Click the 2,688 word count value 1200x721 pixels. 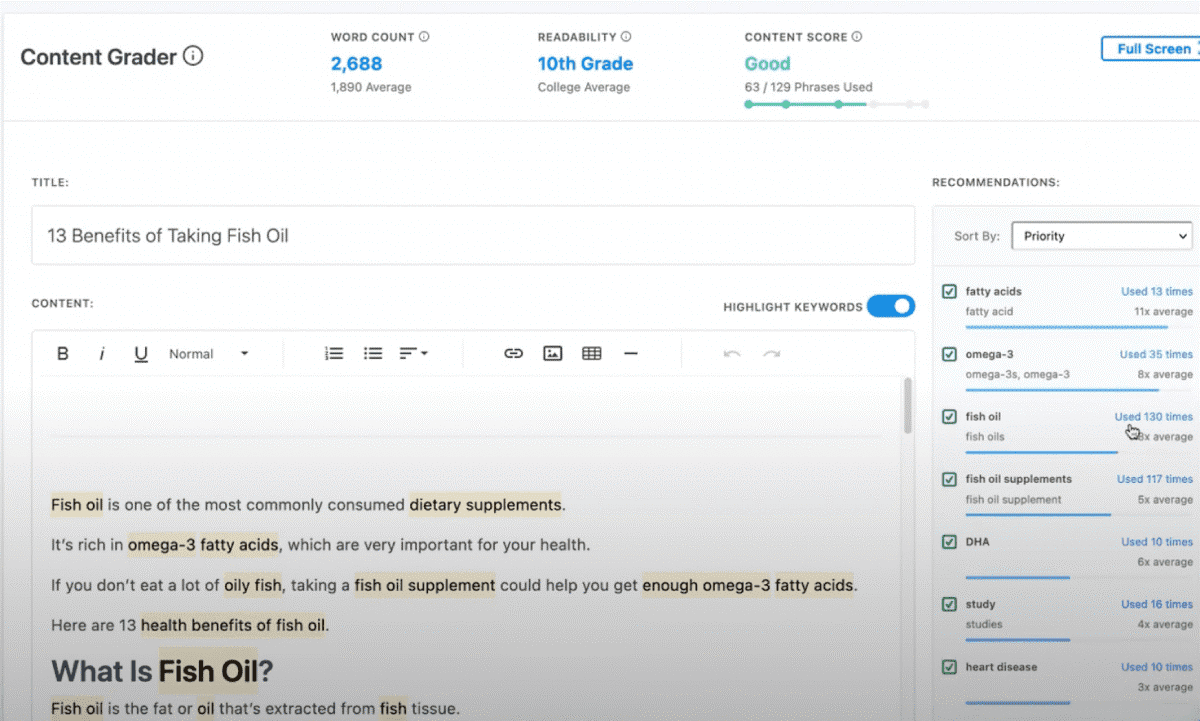click(x=356, y=63)
